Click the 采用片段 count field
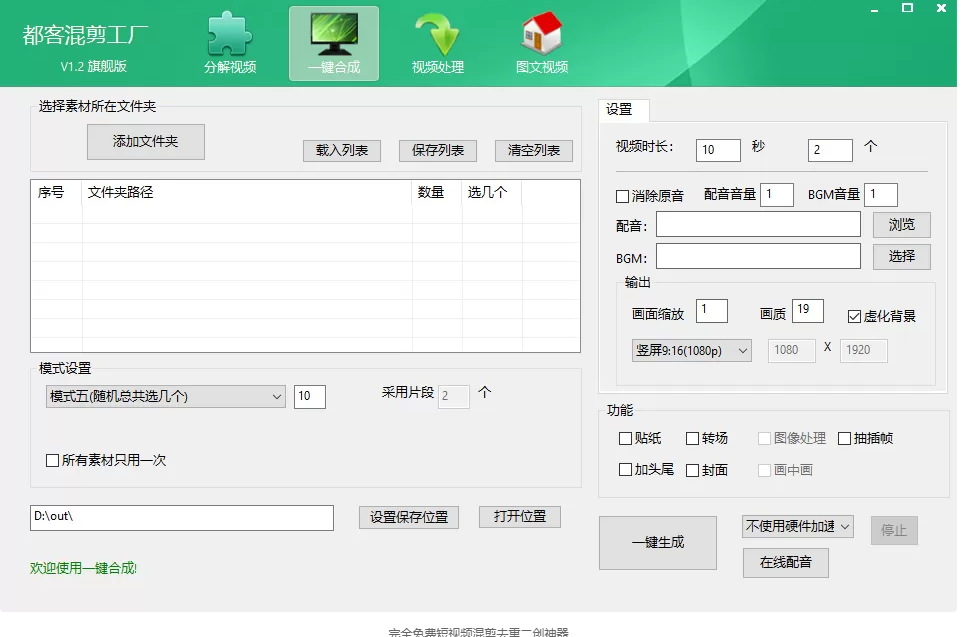The width and height of the screenshot is (964, 637). pyautogui.click(x=454, y=397)
